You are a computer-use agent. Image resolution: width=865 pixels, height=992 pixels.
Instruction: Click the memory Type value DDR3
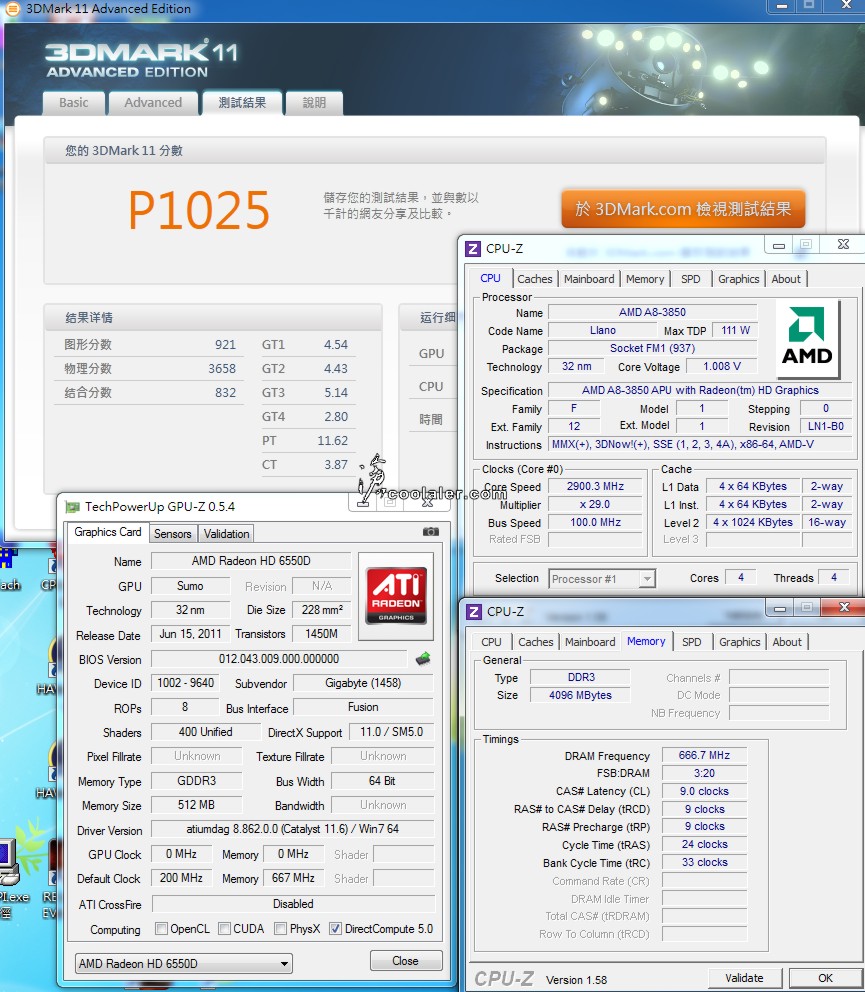pos(580,678)
